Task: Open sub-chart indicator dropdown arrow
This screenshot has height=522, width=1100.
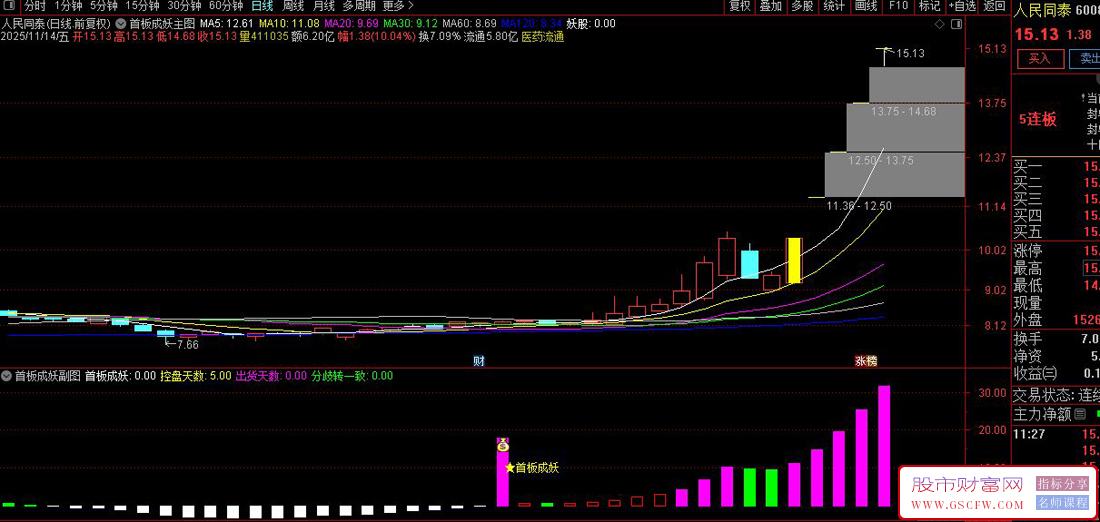Action: click(x=7, y=376)
